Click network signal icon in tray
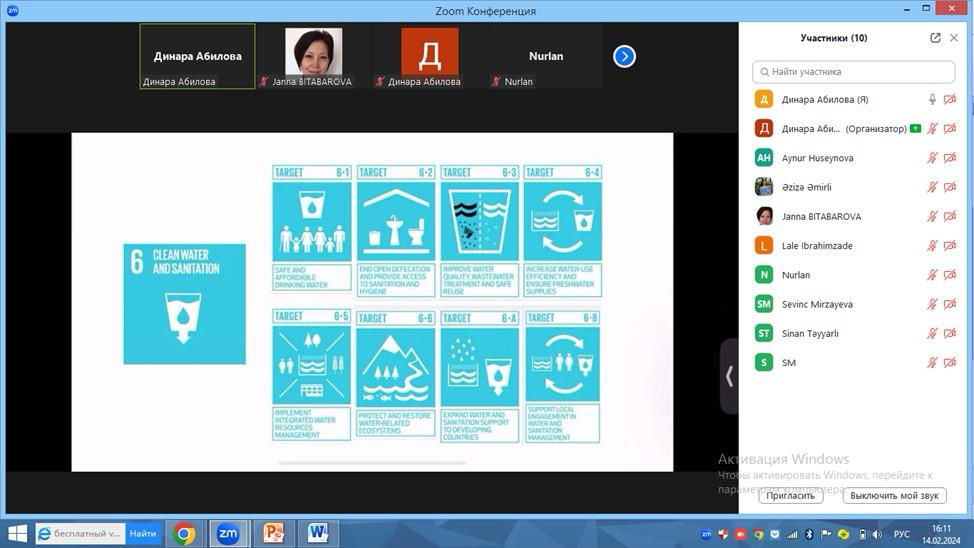 pyautogui.click(x=792, y=534)
